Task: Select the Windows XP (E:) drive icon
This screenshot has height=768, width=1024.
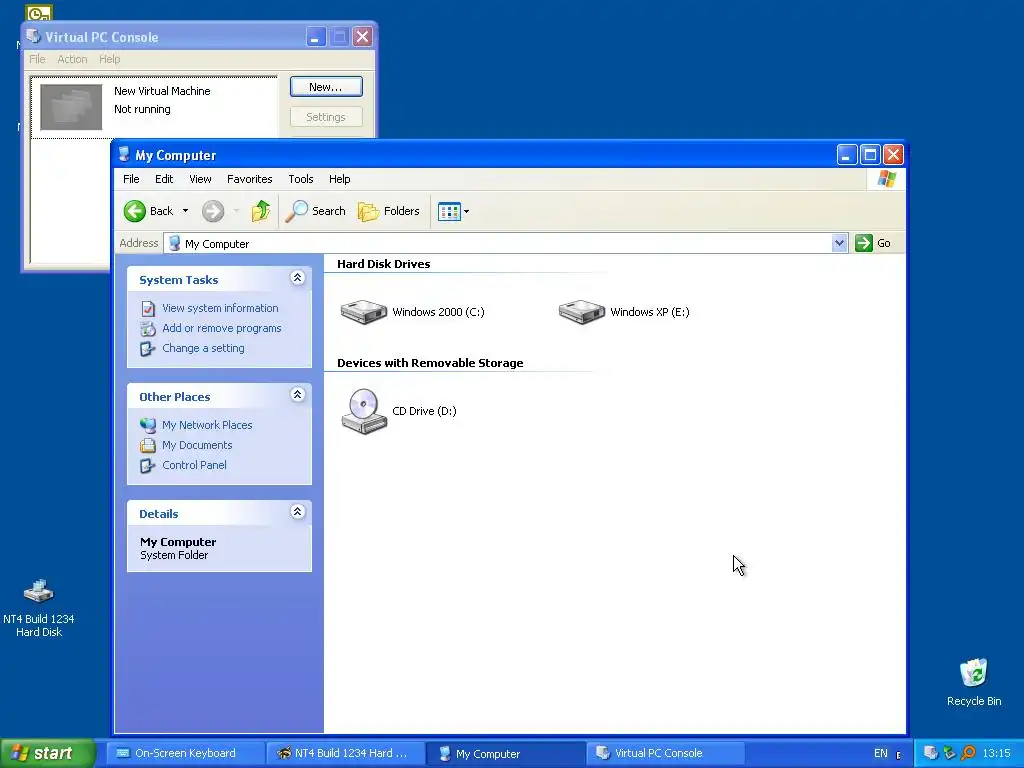Action: point(581,312)
